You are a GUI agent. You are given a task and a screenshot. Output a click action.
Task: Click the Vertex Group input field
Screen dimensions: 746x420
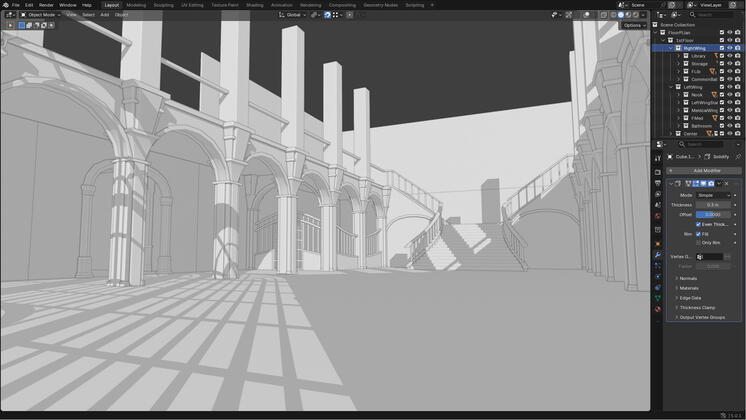[709, 257]
